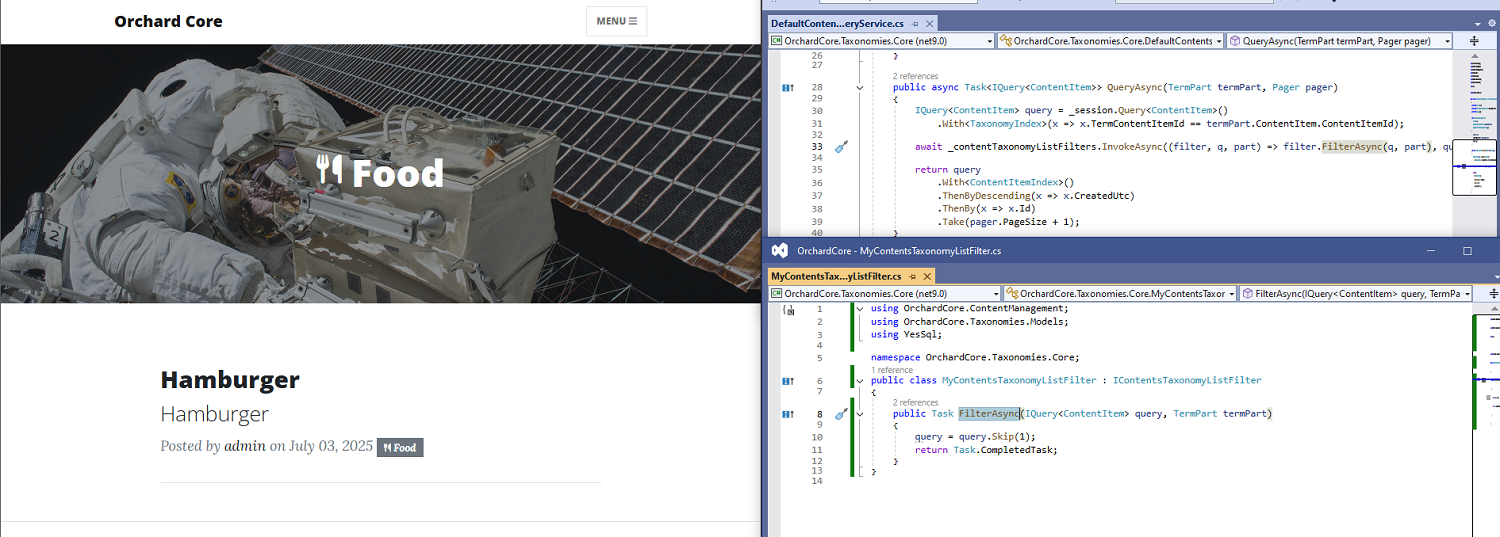Open the MENU hamburger button on Orchard Core site
This screenshot has height=537, width=1500.
pyautogui.click(x=616, y=21)
